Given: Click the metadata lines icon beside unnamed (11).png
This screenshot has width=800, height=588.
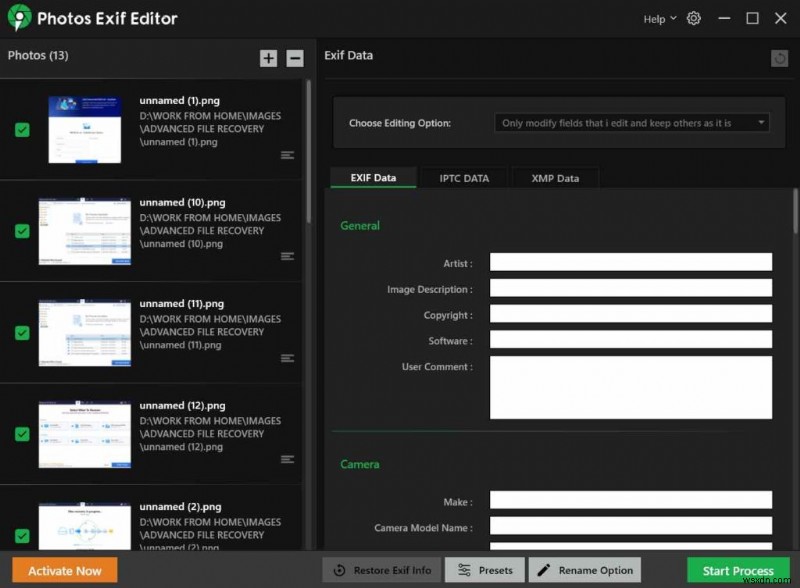Looking at the screenshot, I should (287, 357).
